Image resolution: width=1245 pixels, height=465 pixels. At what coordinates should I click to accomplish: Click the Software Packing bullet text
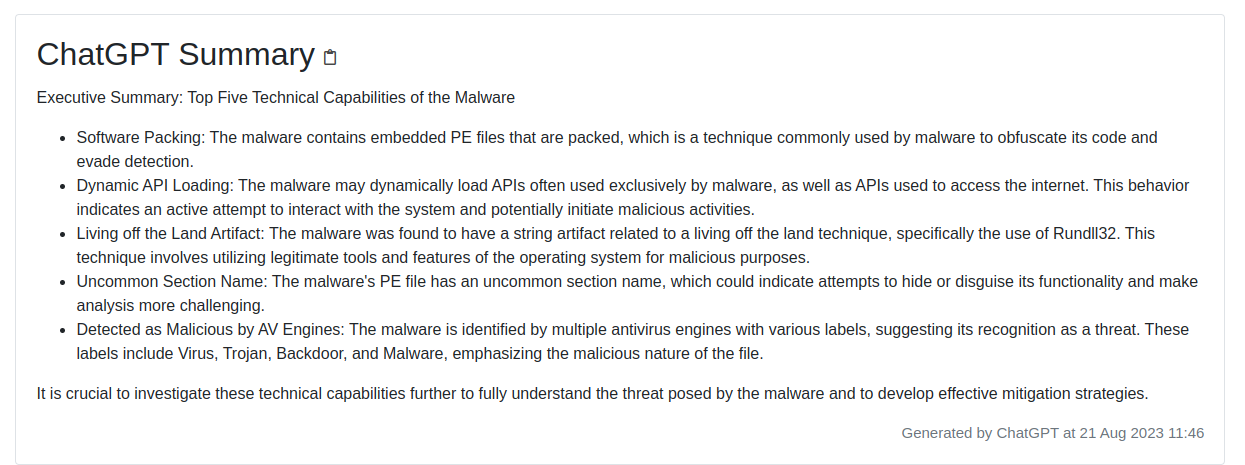(x=617, y=149)
